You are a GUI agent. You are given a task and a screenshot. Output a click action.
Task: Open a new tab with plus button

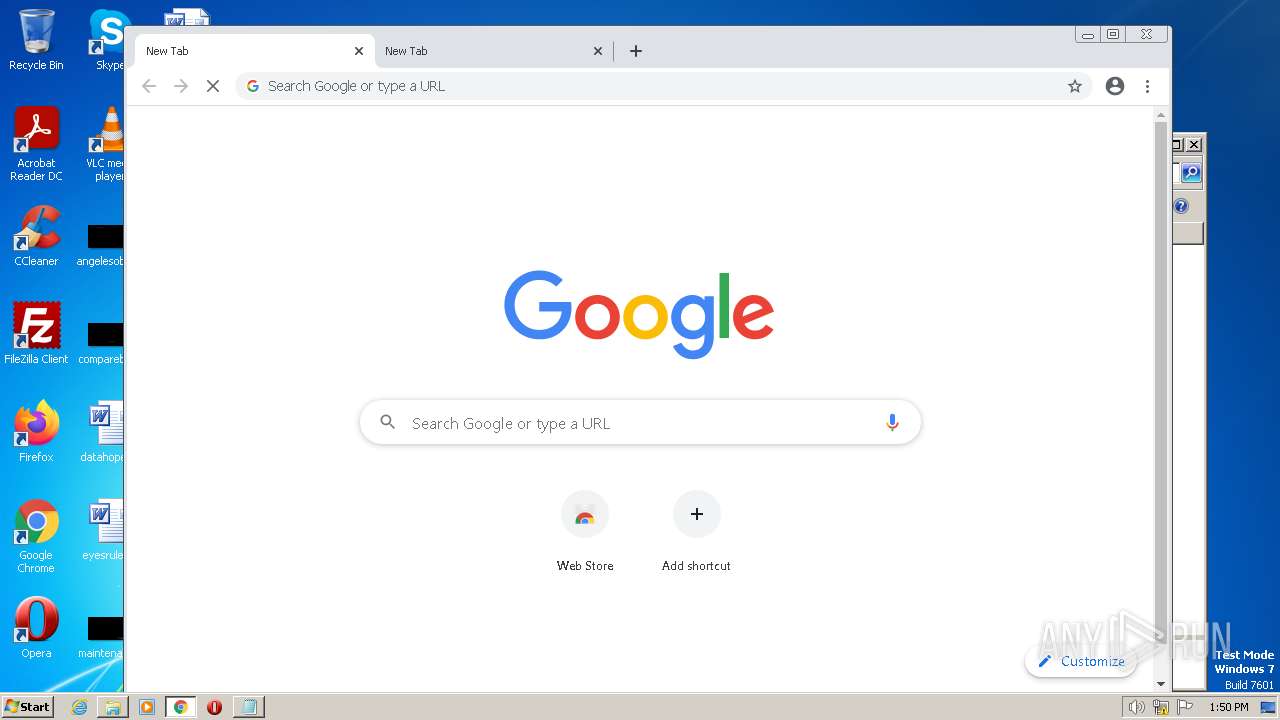[636, 51]
